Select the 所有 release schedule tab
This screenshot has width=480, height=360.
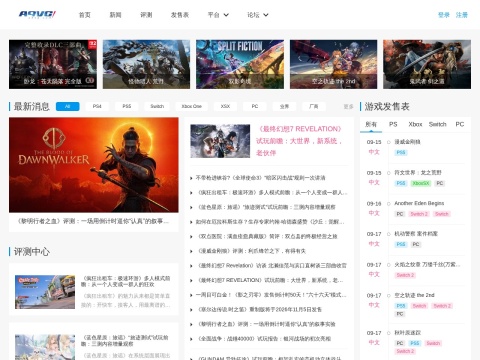(371, 124)
